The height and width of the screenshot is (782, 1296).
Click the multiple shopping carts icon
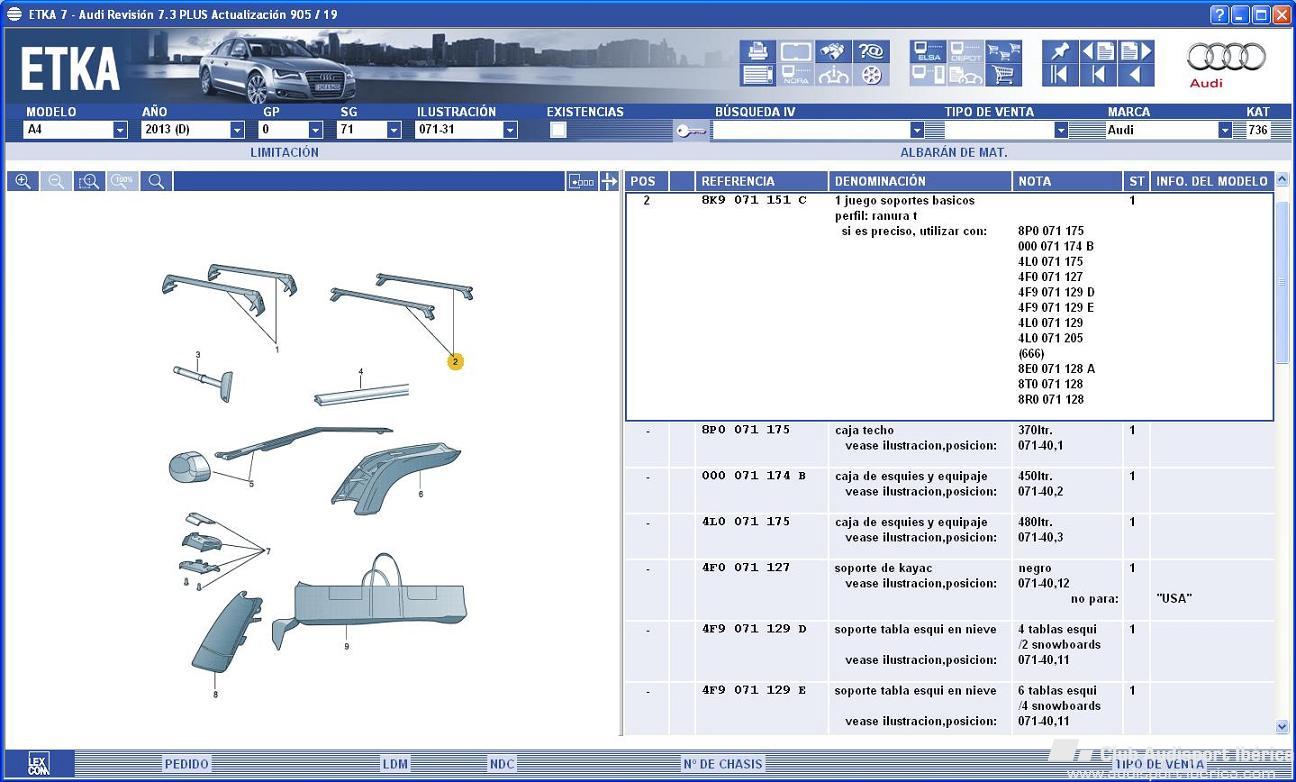(1003, 51)
